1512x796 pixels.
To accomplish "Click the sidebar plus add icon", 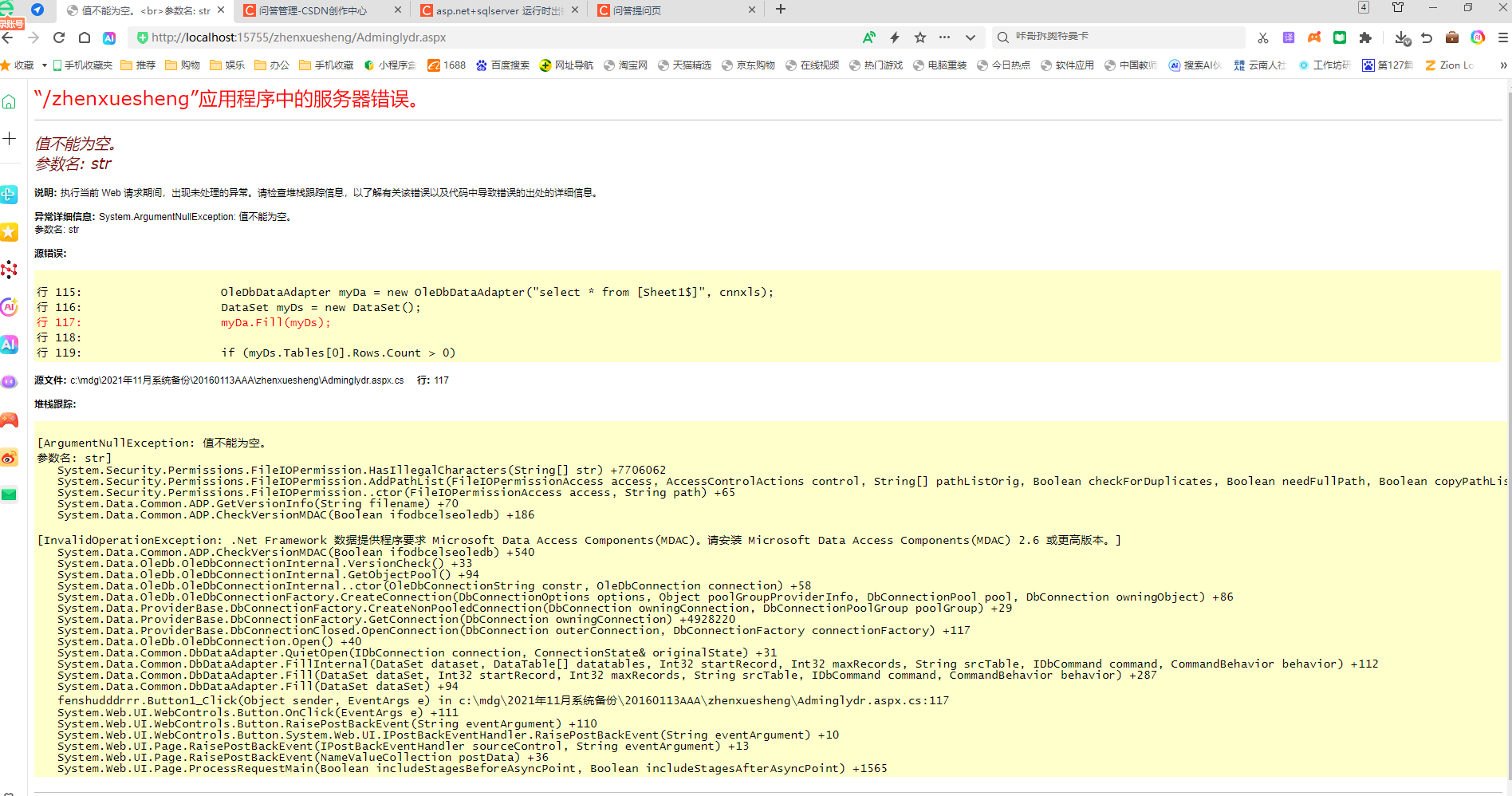I will point(10,139).
